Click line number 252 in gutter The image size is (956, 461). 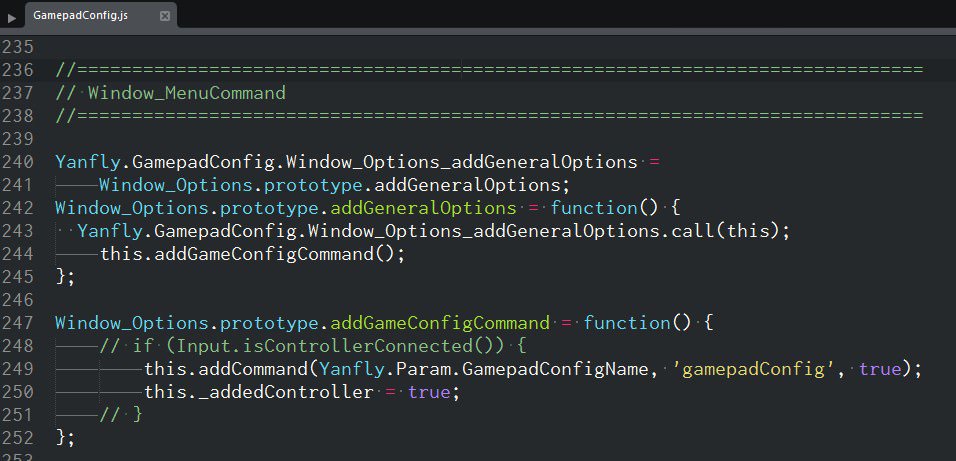17,438
